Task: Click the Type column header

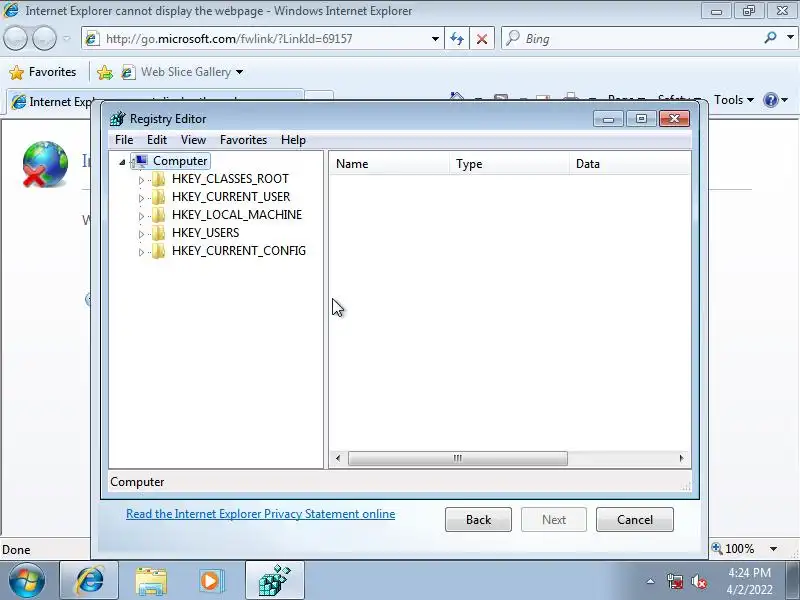Action: [x=509, y=164]
